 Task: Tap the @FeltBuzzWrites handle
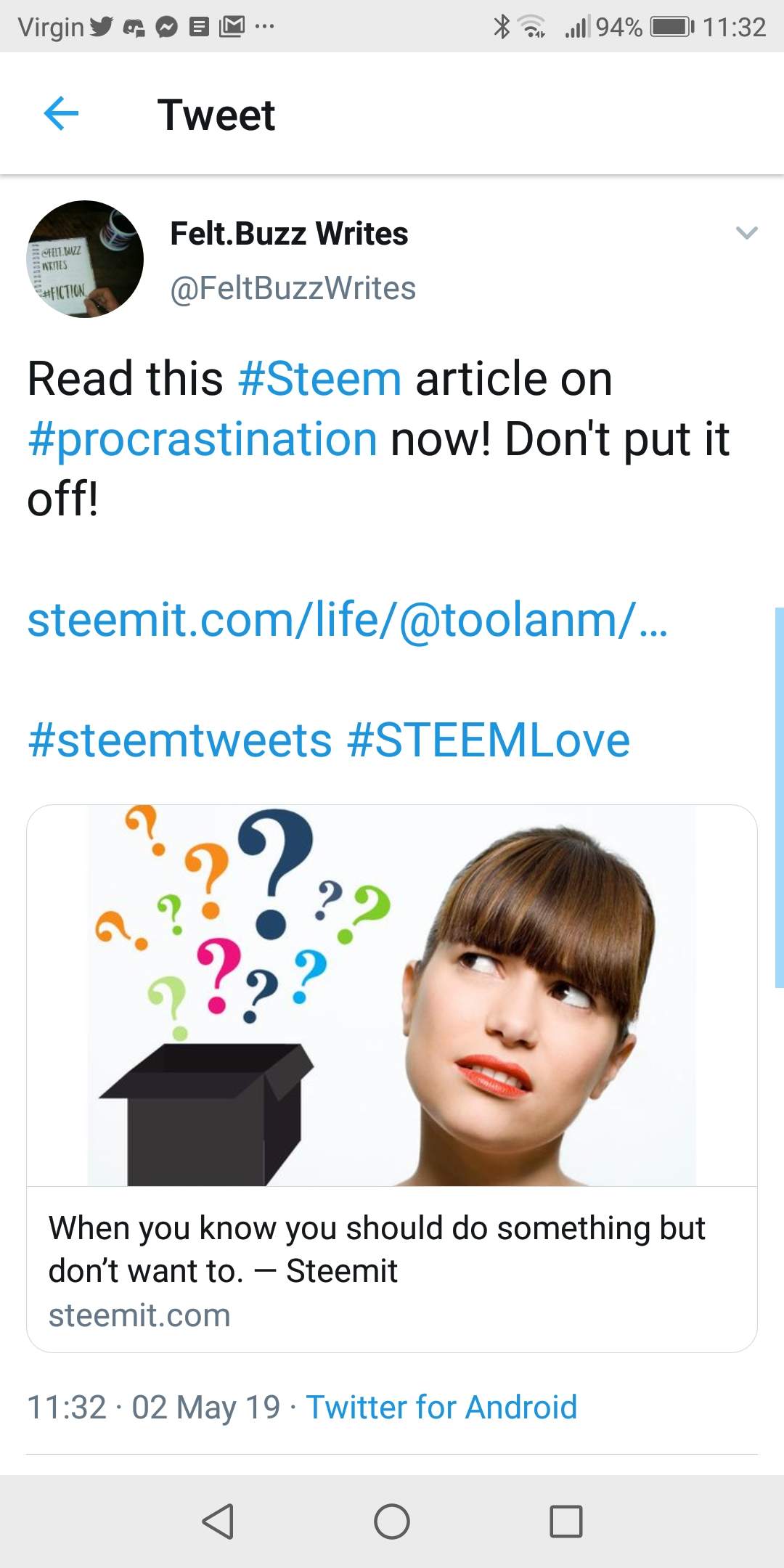[293, 288]
